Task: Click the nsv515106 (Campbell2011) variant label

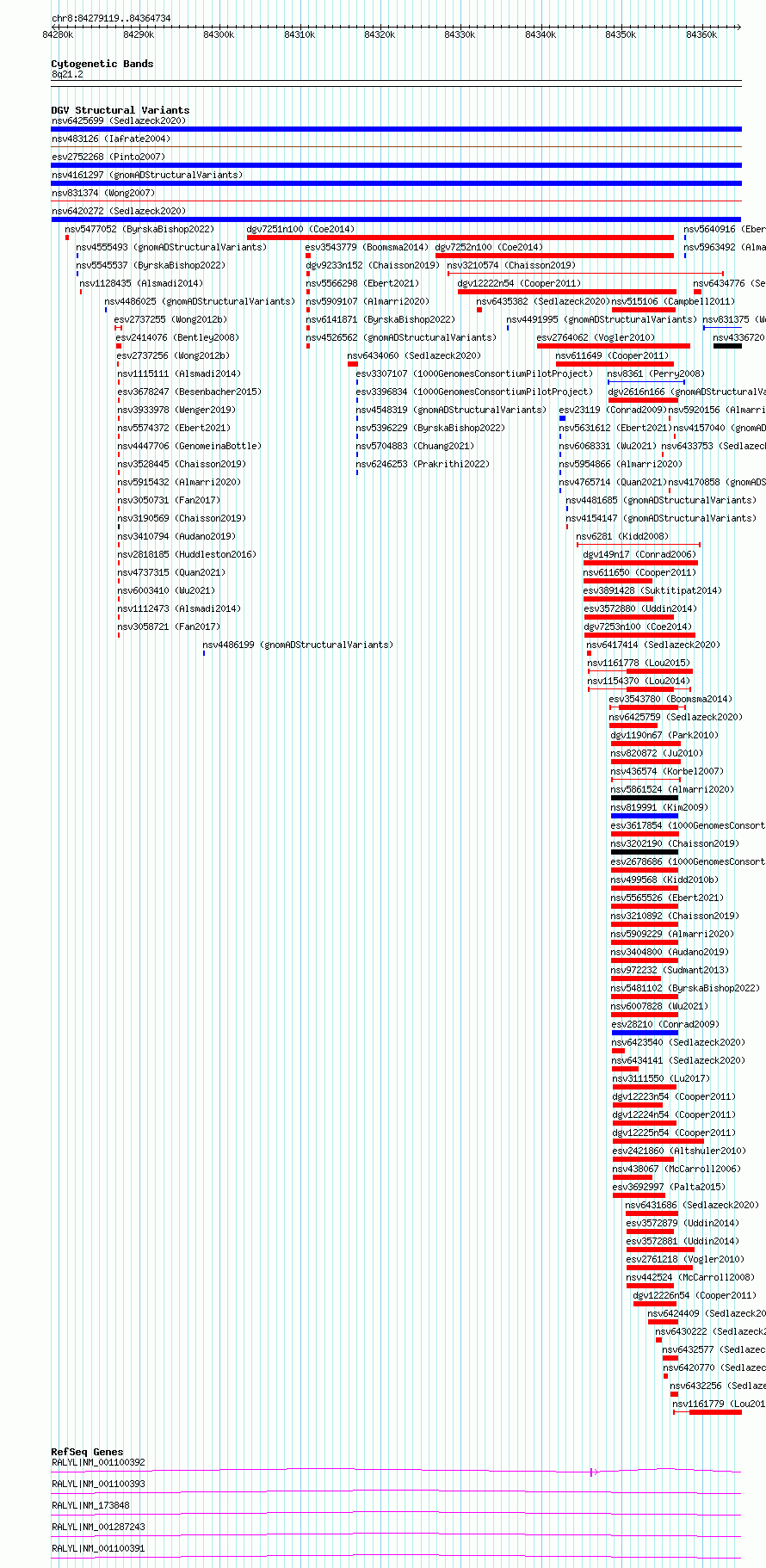Action: pyautogui.click(x=673, y=301)
